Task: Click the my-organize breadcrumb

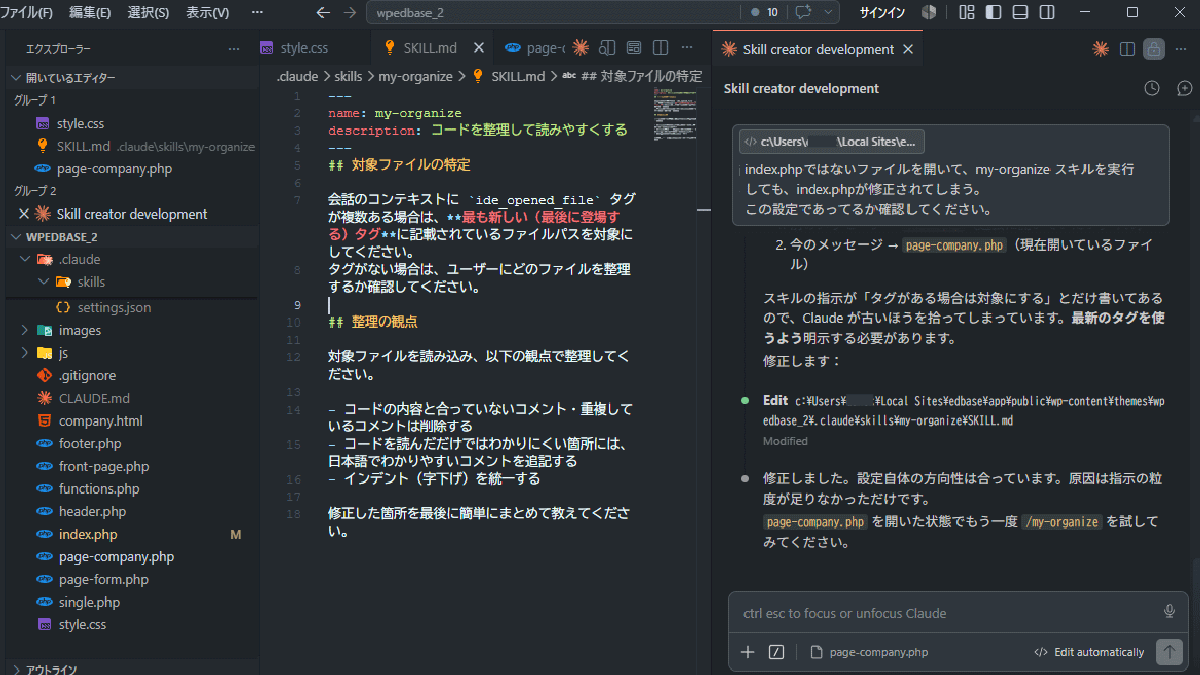Action: pyautogui.click(x=415, y=76)
